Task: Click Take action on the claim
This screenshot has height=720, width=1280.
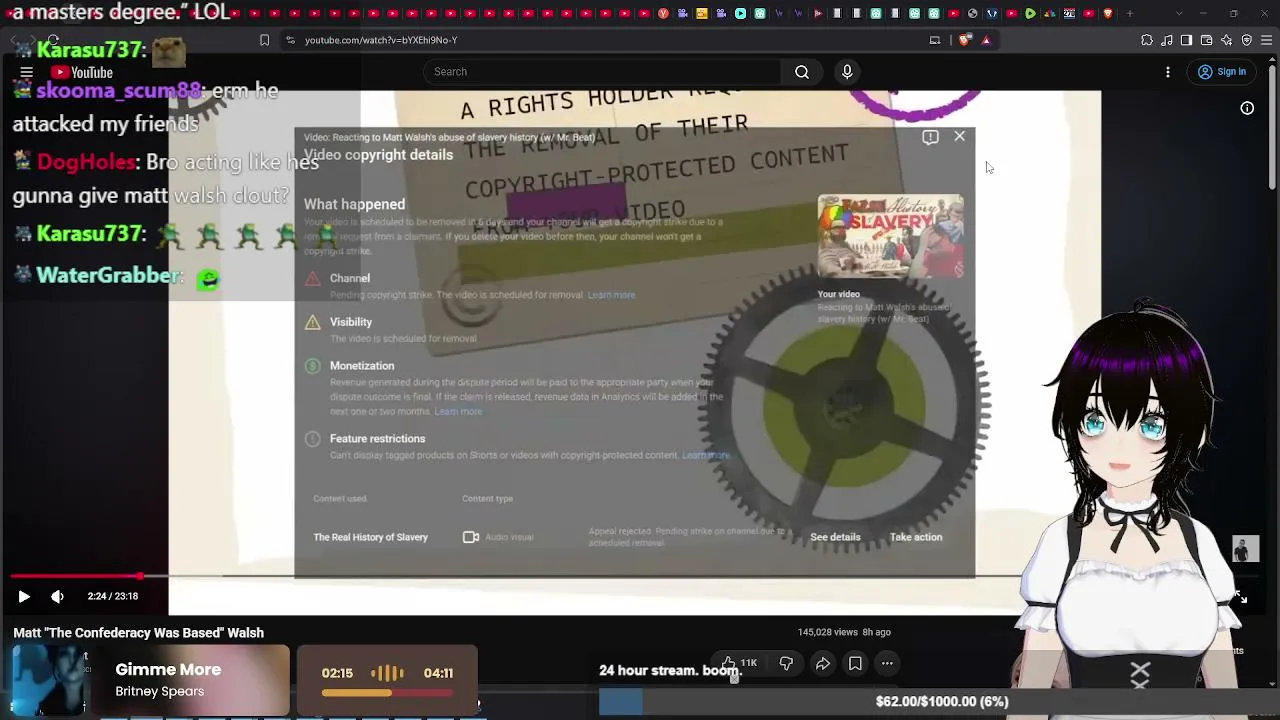Action: pos(916,537)
